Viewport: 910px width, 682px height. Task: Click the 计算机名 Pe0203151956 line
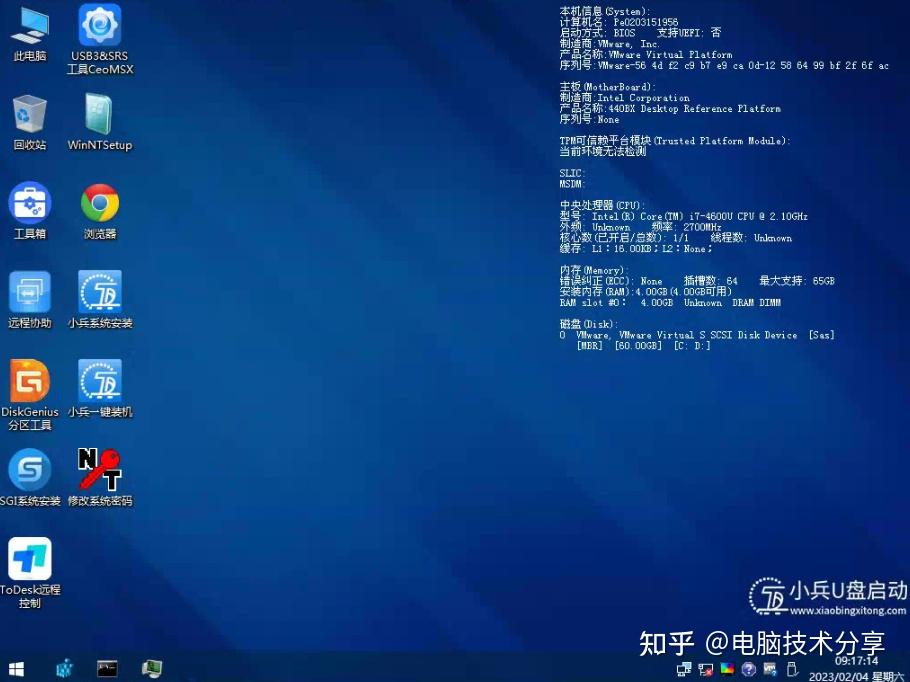point(619,22)
